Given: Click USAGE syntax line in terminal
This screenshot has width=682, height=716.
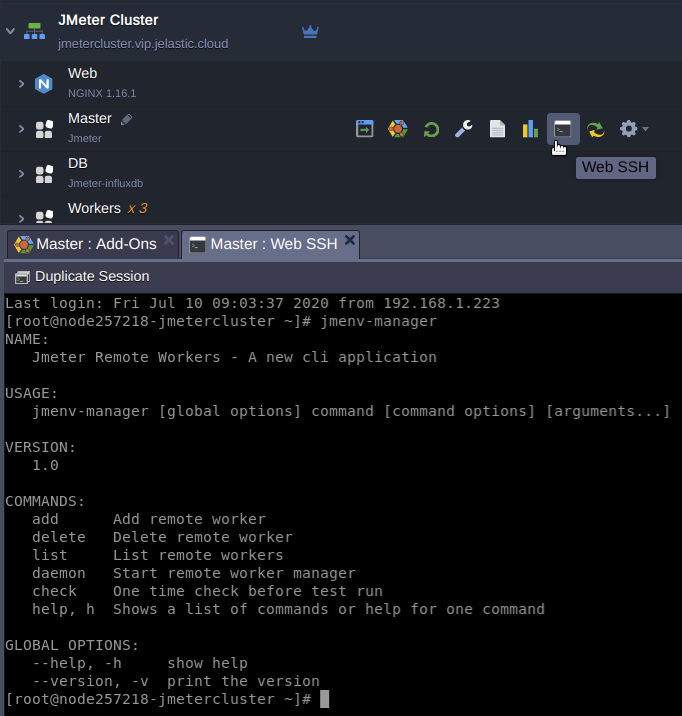Looking at the screenshot, I should [x=351, y=411].
